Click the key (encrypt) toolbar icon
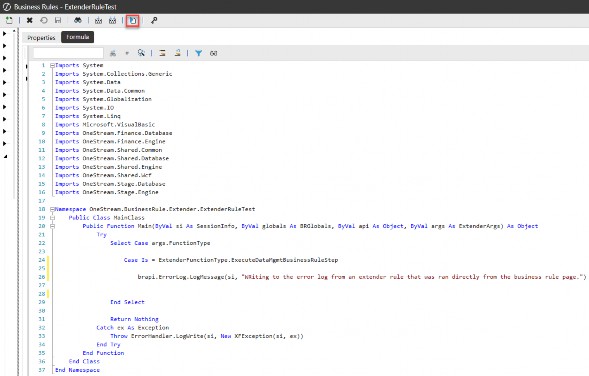589x376 pixels. [x=154, y=20]
